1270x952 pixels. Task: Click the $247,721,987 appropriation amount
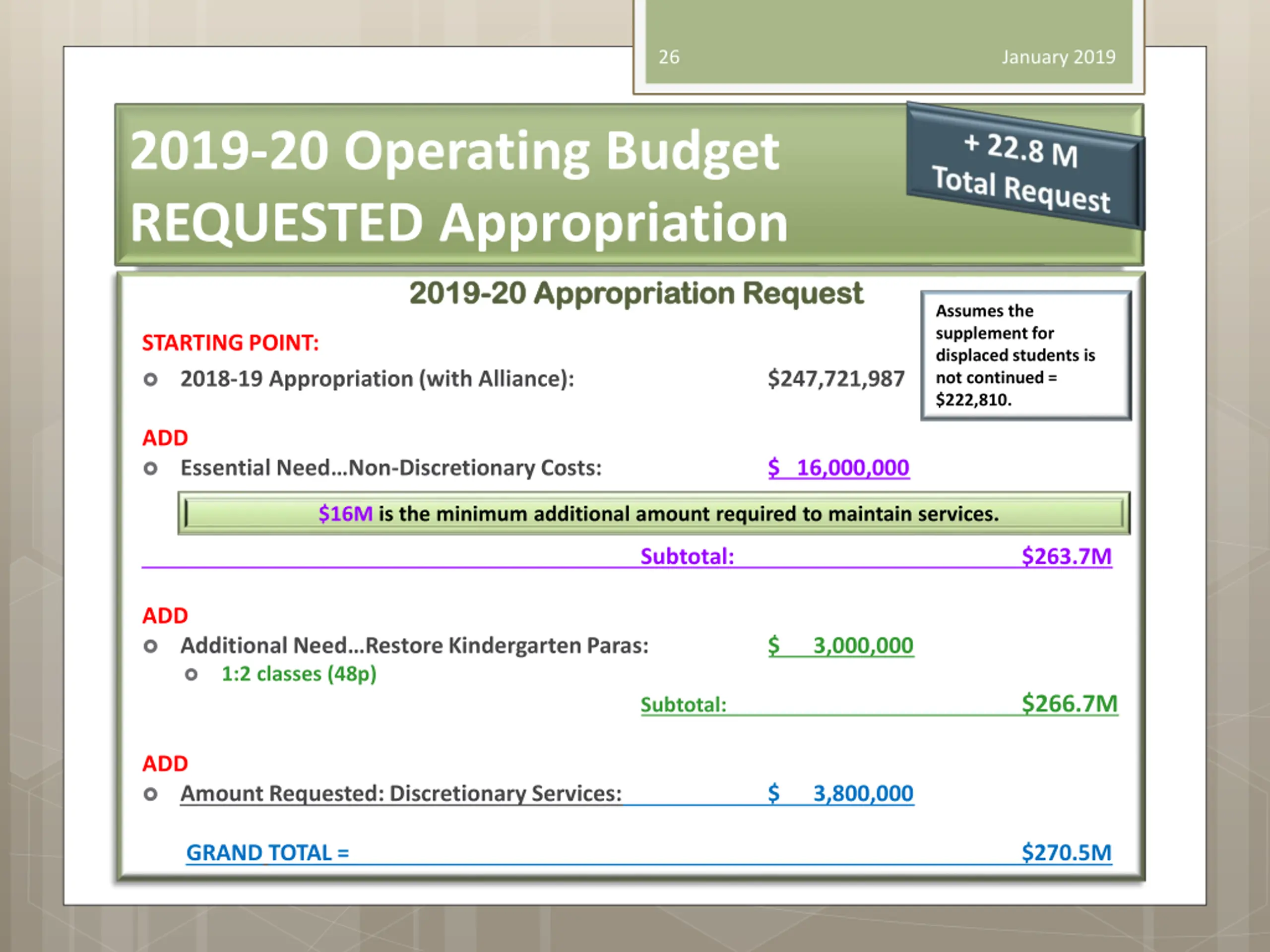click(x=836, y=379)
